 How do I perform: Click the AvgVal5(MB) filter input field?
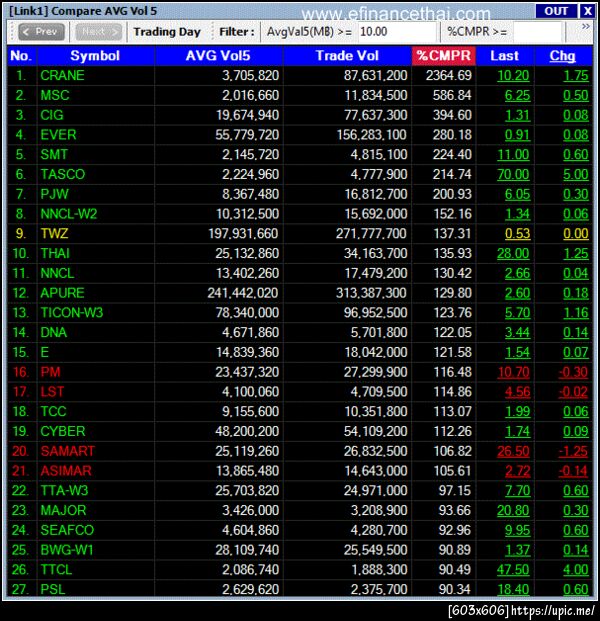pos(397,32)
